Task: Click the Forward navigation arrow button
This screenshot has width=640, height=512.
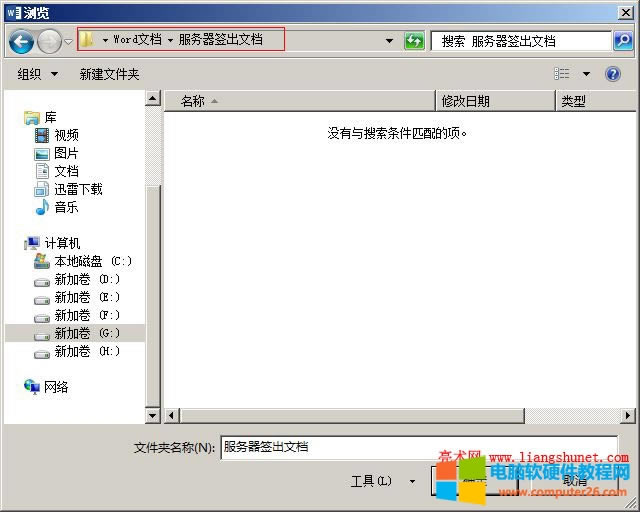Action: pos(49,41)
